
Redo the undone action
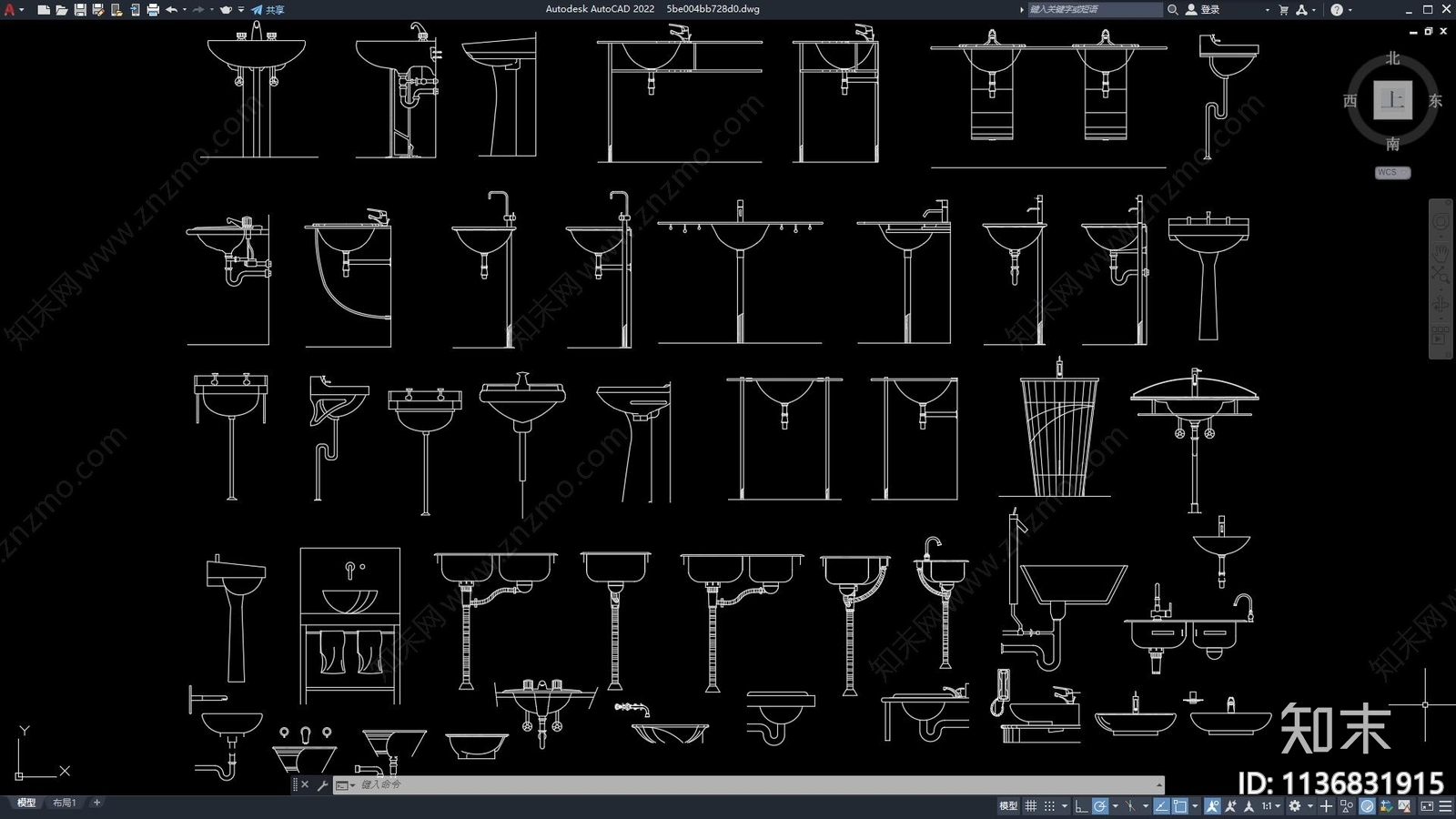[x=197, y=9]
